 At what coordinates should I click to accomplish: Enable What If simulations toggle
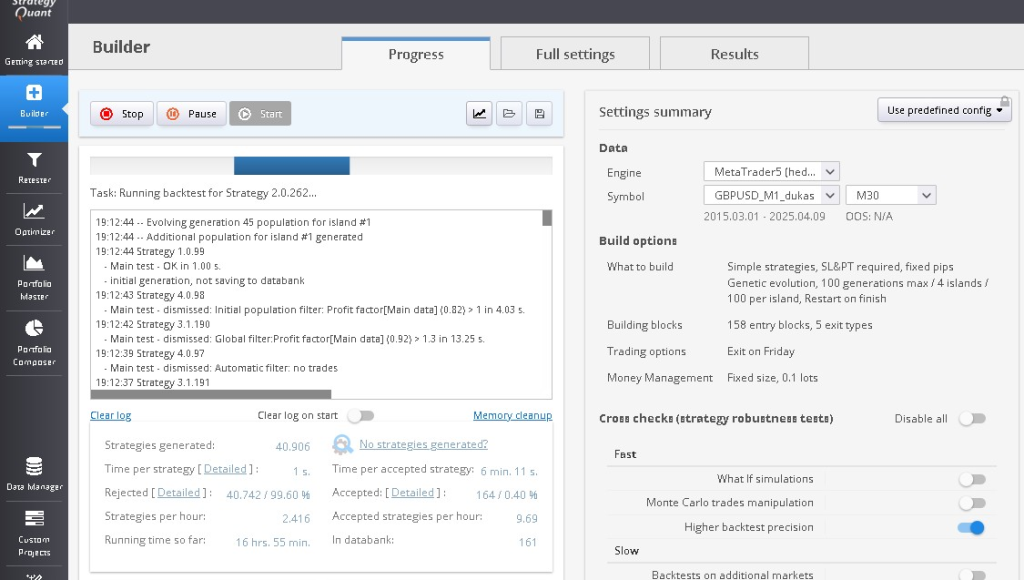(x=971, y=480)
